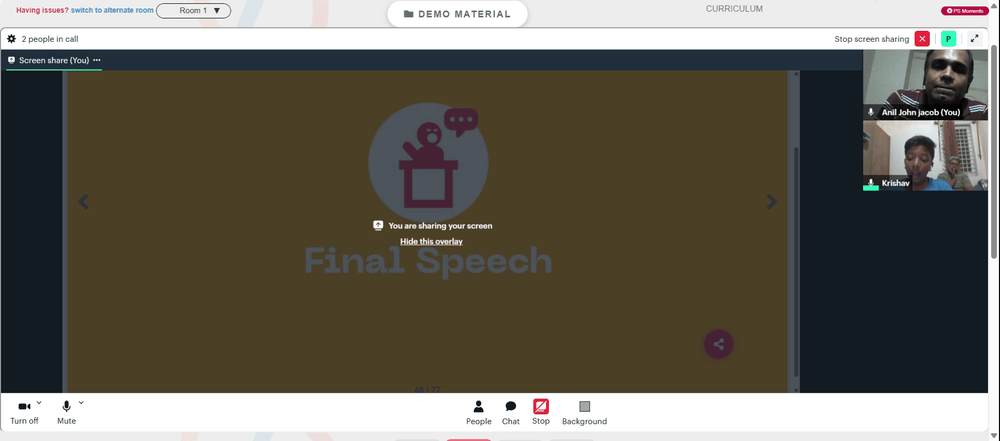This screenshot has width=1000, height=441.
Task: Click the Having issues? text
Action: [x=43, y=11]
